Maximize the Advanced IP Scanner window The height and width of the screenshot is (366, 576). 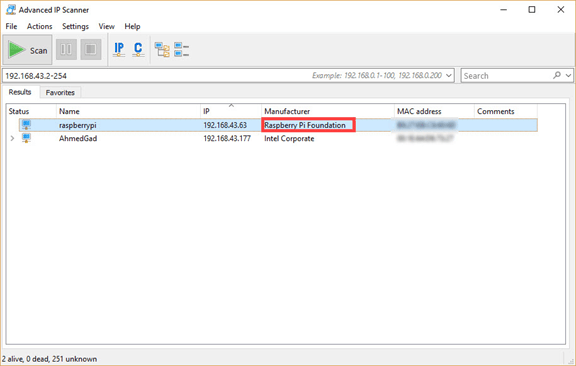532,10
